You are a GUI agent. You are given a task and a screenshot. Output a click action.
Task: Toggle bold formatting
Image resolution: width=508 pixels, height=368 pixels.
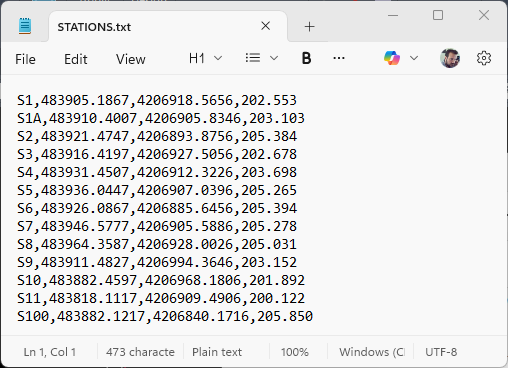pos(306,58)
